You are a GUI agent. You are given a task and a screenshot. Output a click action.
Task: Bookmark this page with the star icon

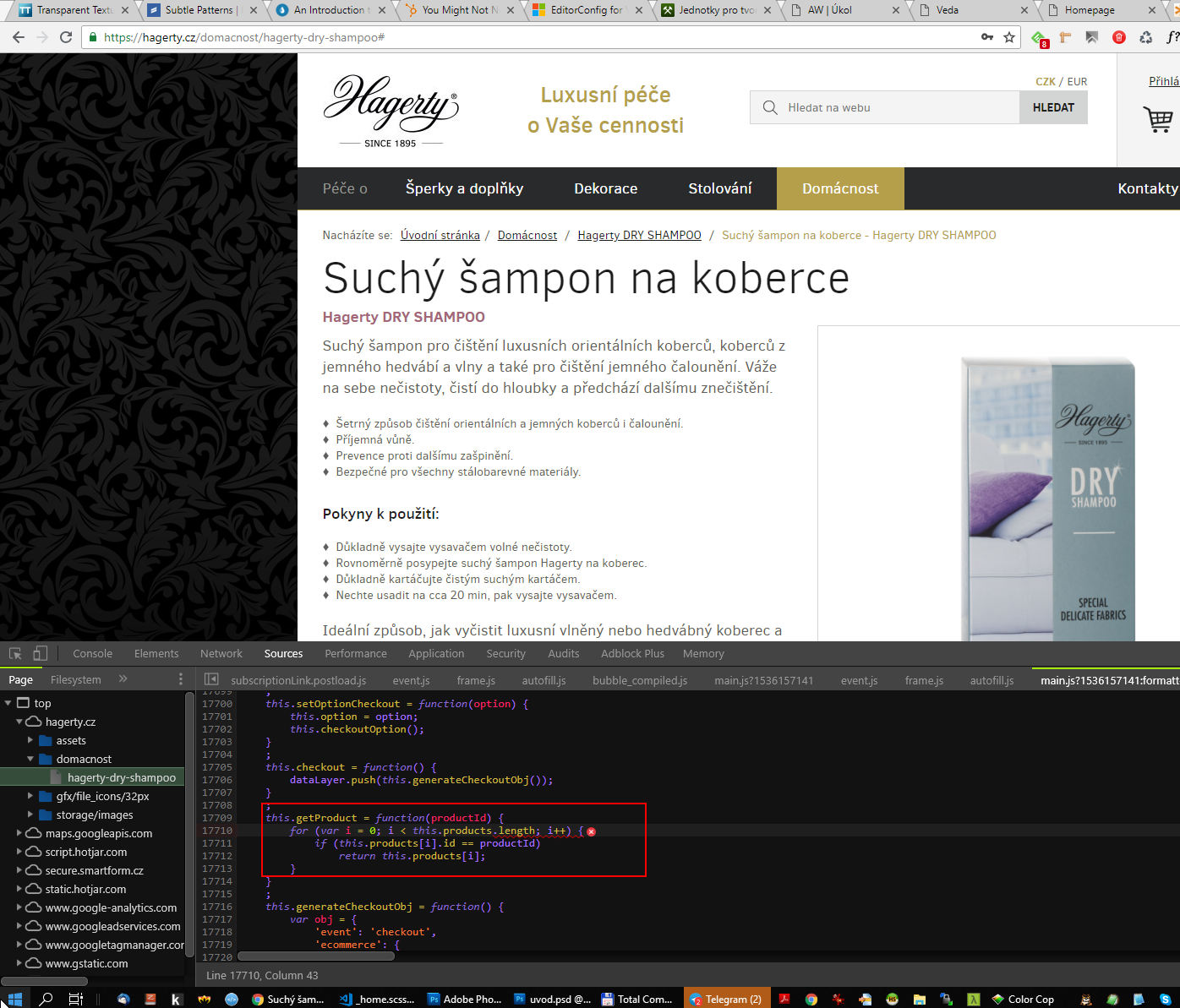[x=1009, y=37]
